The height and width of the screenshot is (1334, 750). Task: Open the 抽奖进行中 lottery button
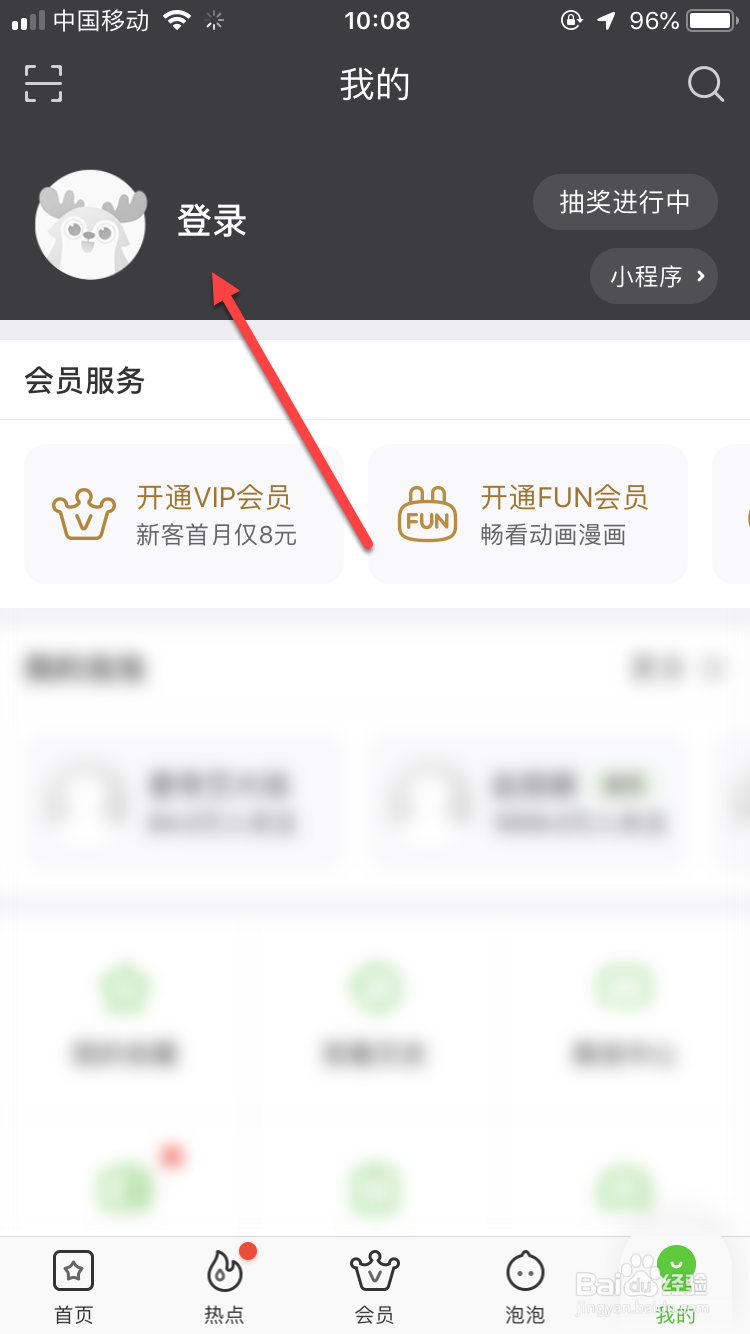coord(625,202)
